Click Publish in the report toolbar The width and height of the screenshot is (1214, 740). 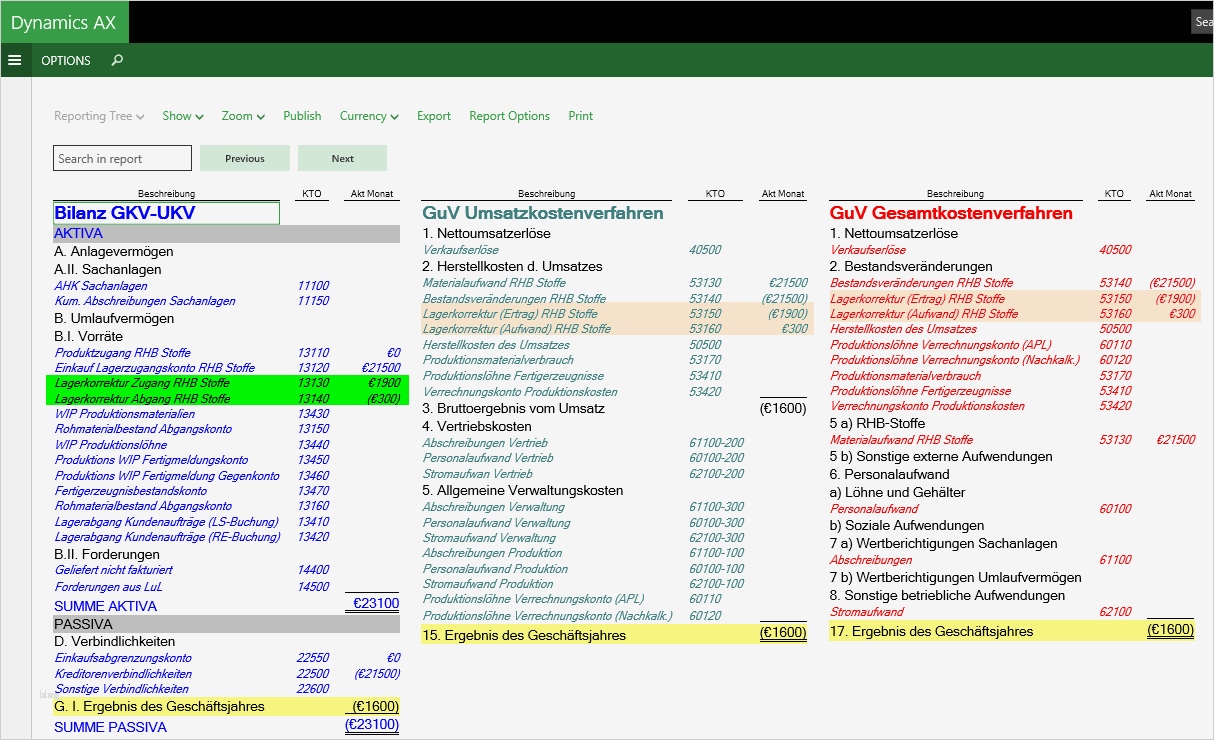(x=302, y=116)
